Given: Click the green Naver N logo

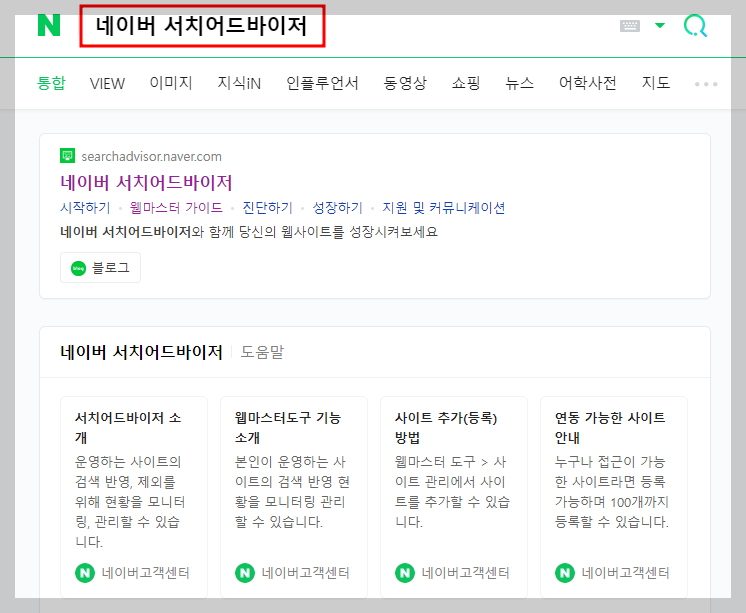Looking at the screenshot, I should click(x=49, y=25).
